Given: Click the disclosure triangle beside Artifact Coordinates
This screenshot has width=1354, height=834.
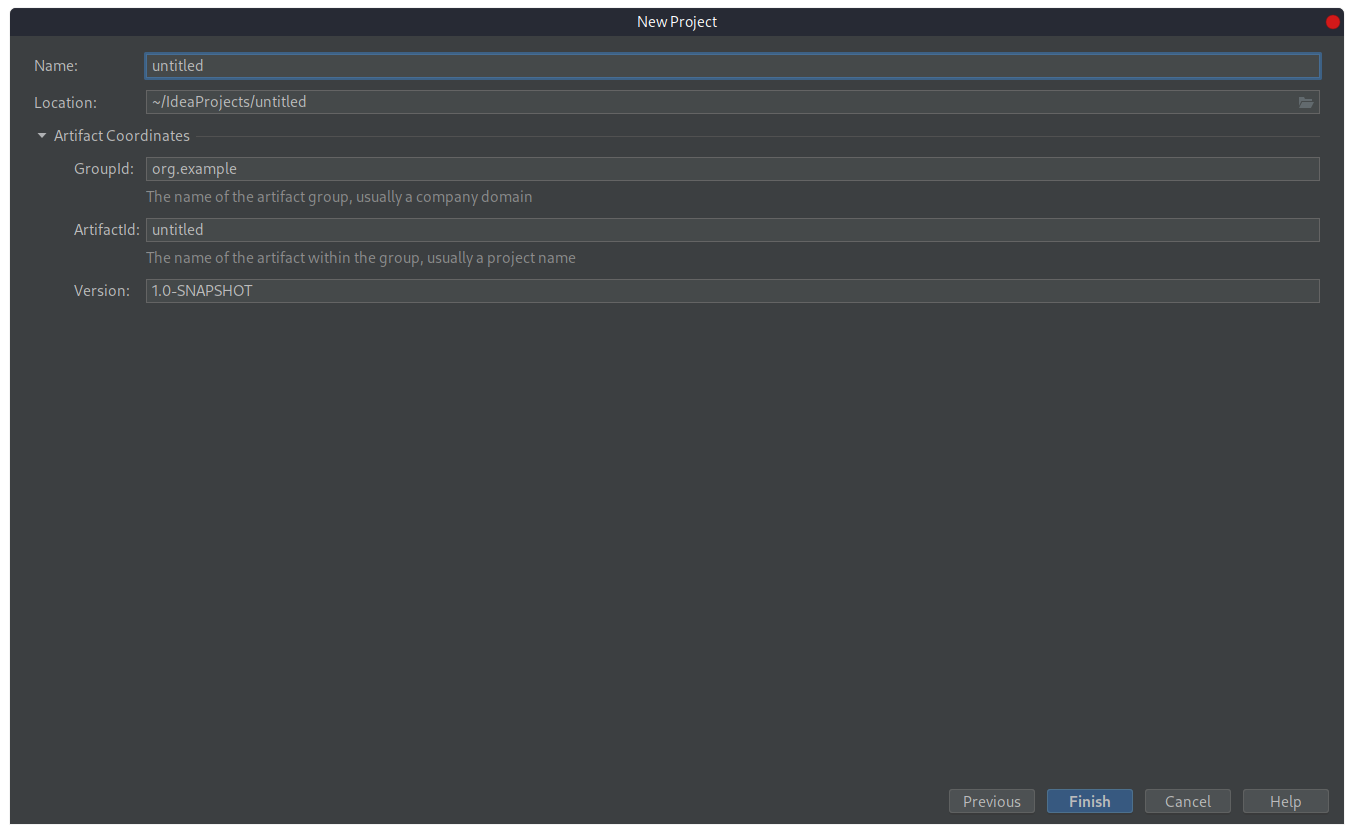Looking at the screenshot, I should 42,135.
